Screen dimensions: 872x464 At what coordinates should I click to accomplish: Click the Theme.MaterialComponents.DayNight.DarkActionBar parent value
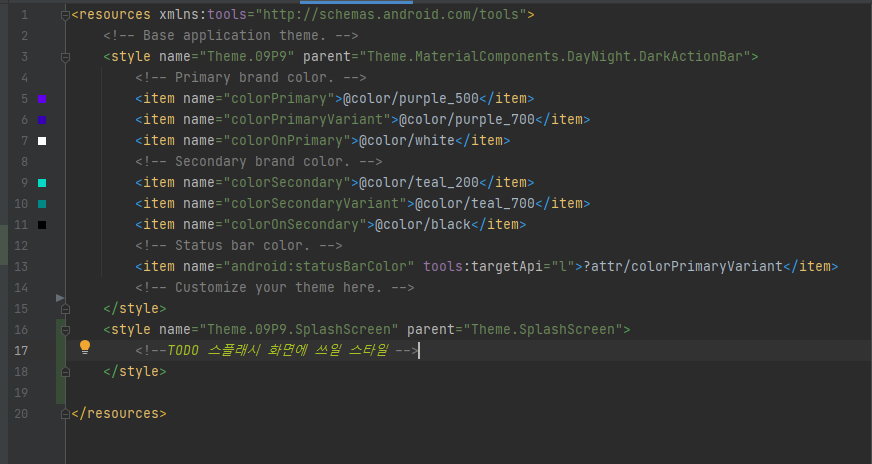coord(556,56)
